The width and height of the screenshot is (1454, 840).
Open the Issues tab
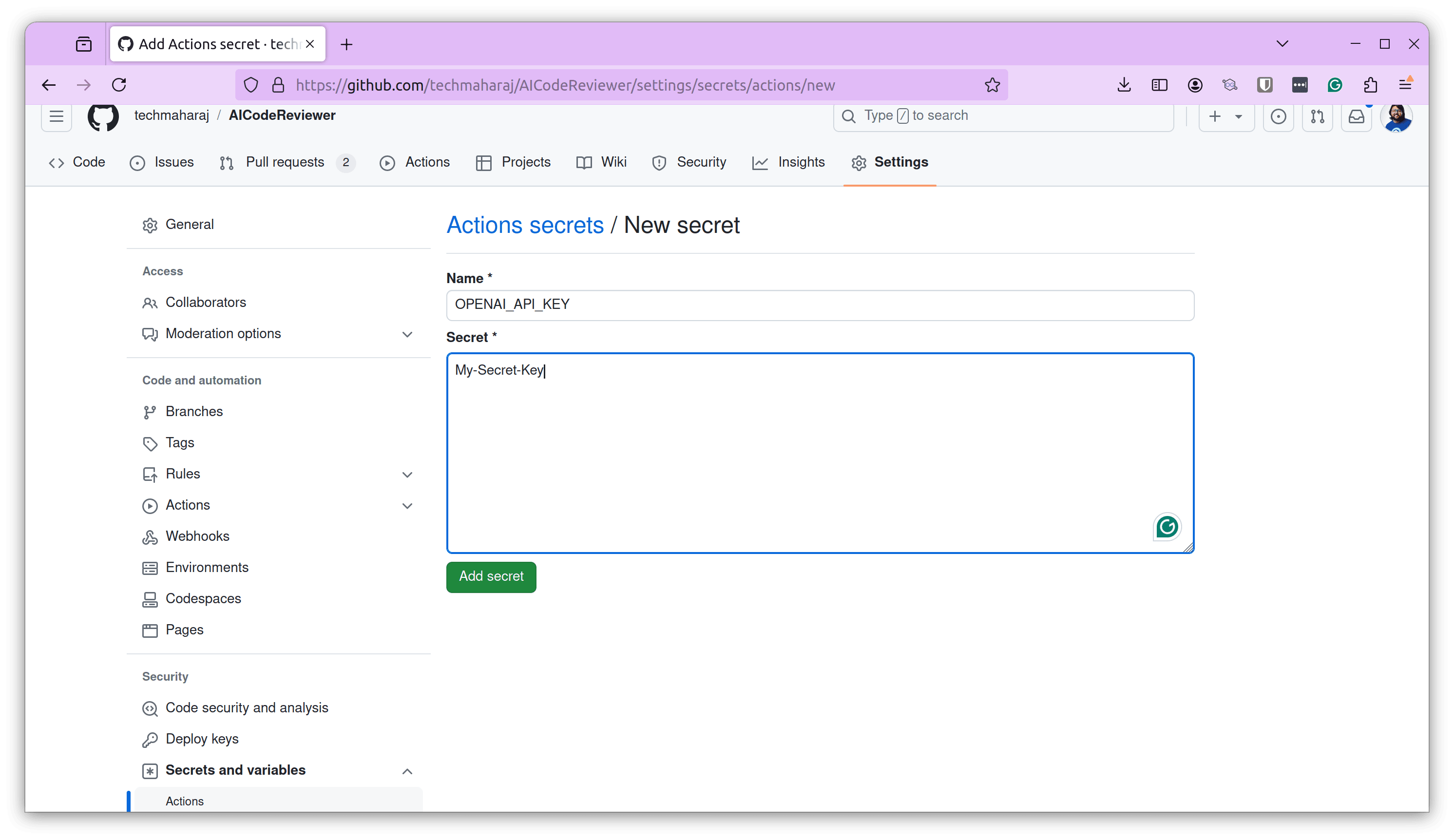coord(162,163)
